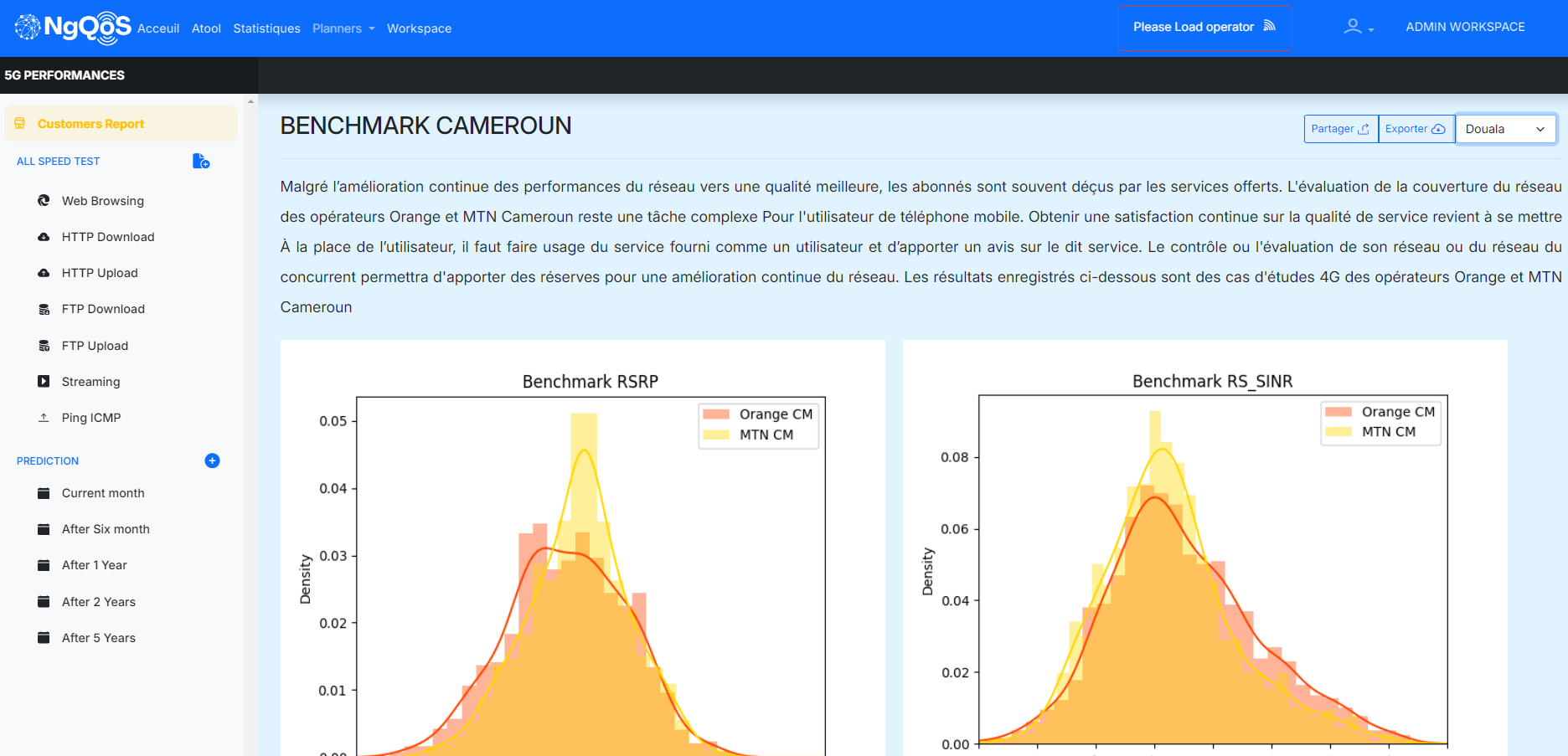This screenshot has width=1568, height=756.
Task: Click the FTP Download server icon
Action: pos(44,309)
